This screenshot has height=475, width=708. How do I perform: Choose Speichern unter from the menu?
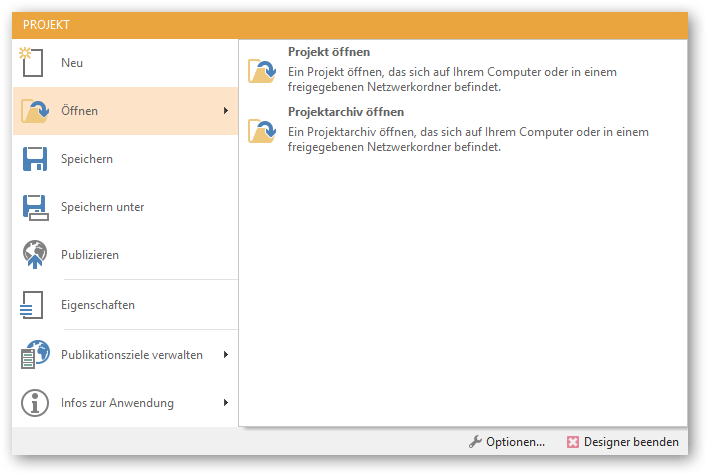tap(102, 207)
